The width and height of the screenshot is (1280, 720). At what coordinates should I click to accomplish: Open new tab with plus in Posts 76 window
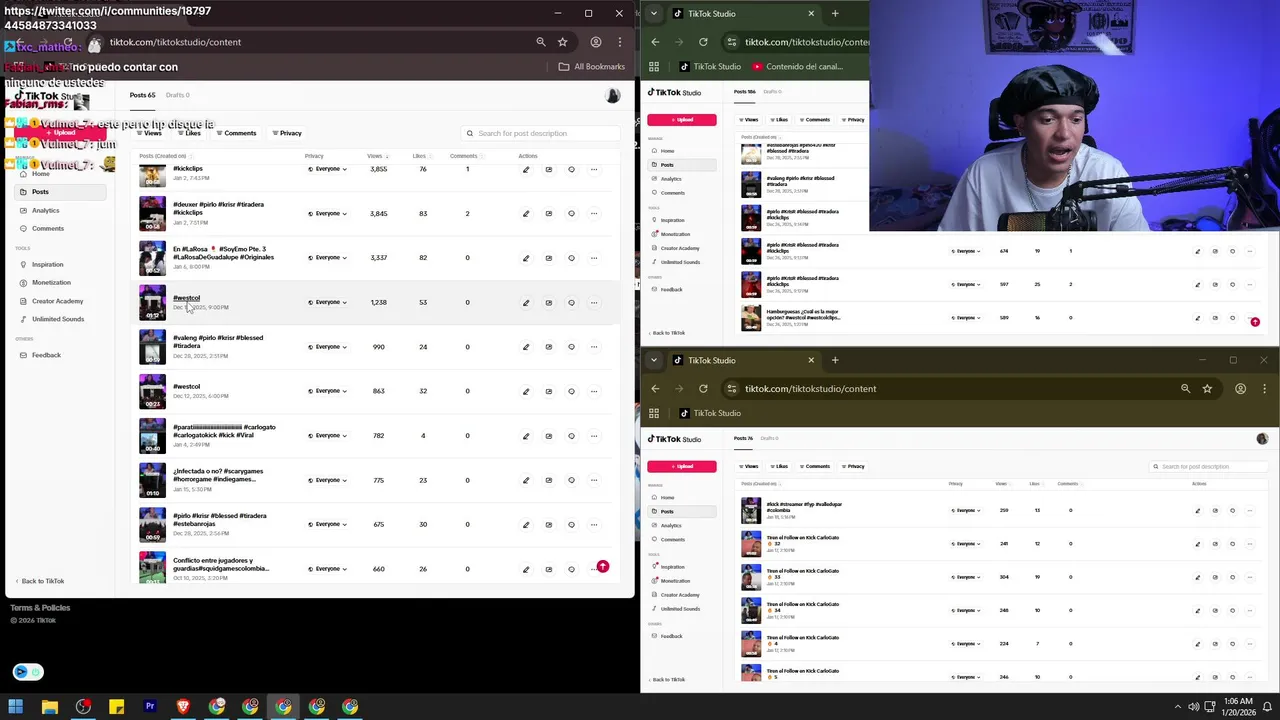835,360
